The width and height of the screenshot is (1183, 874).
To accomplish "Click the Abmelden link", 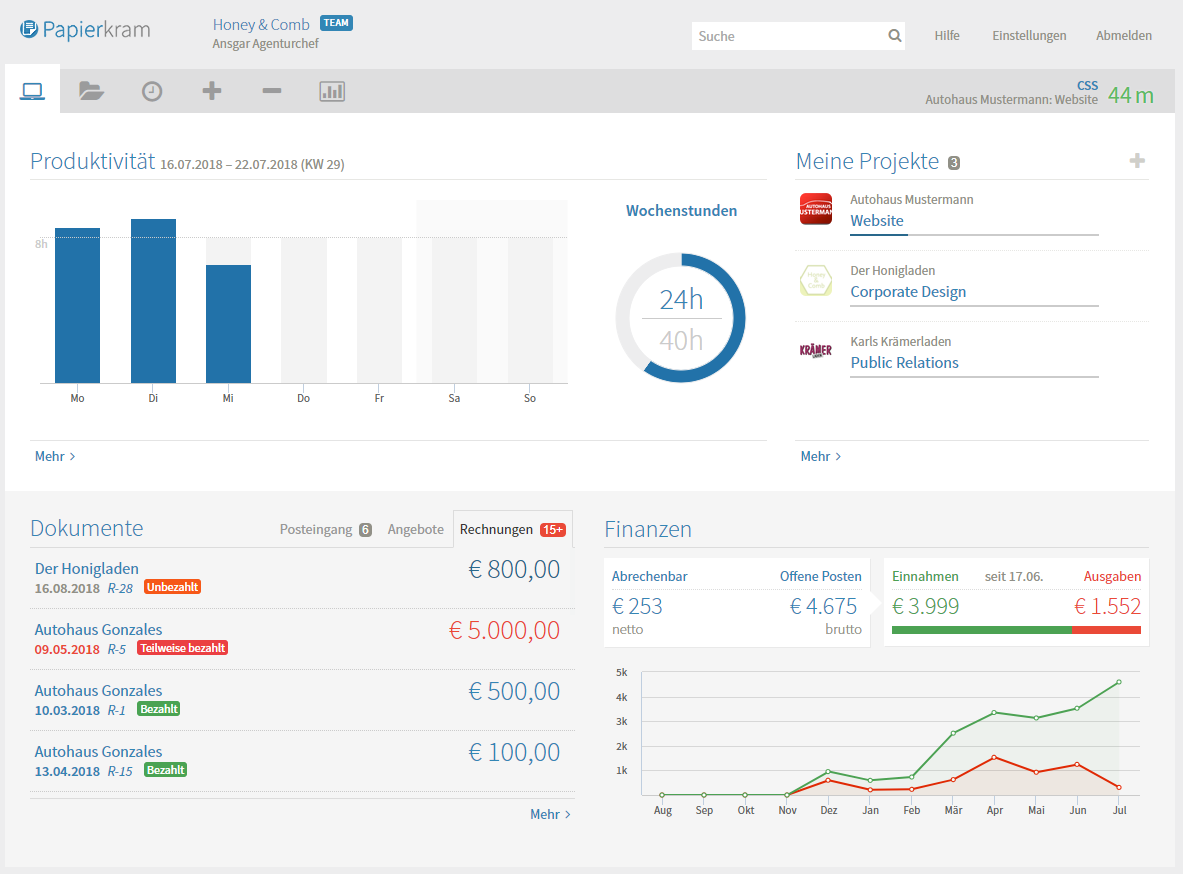I will click(x=1124, y=36).
